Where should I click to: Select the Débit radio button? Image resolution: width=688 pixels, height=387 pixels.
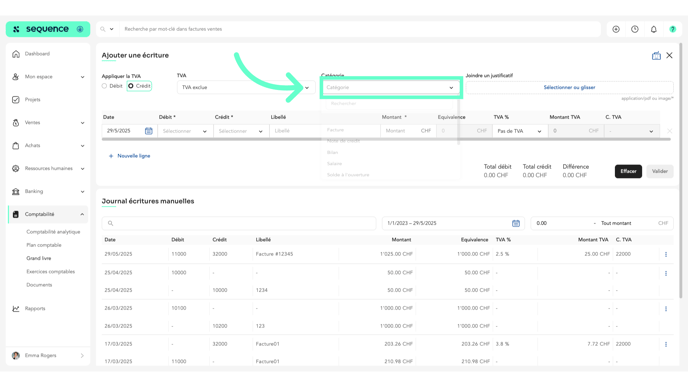pyautogui.click(x=104, y=86)
